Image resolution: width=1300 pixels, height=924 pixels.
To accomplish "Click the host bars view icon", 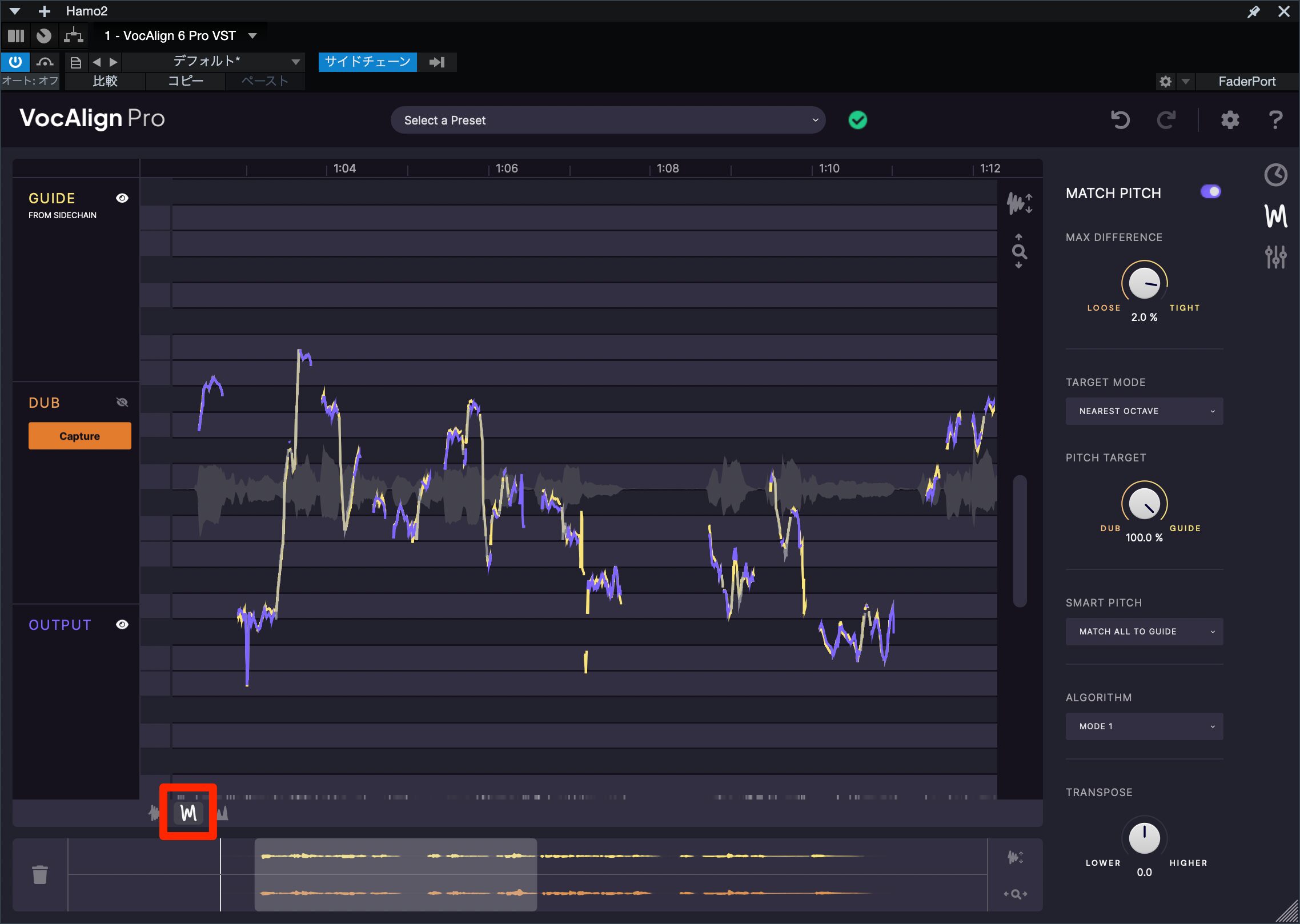I will coord(16,36).
